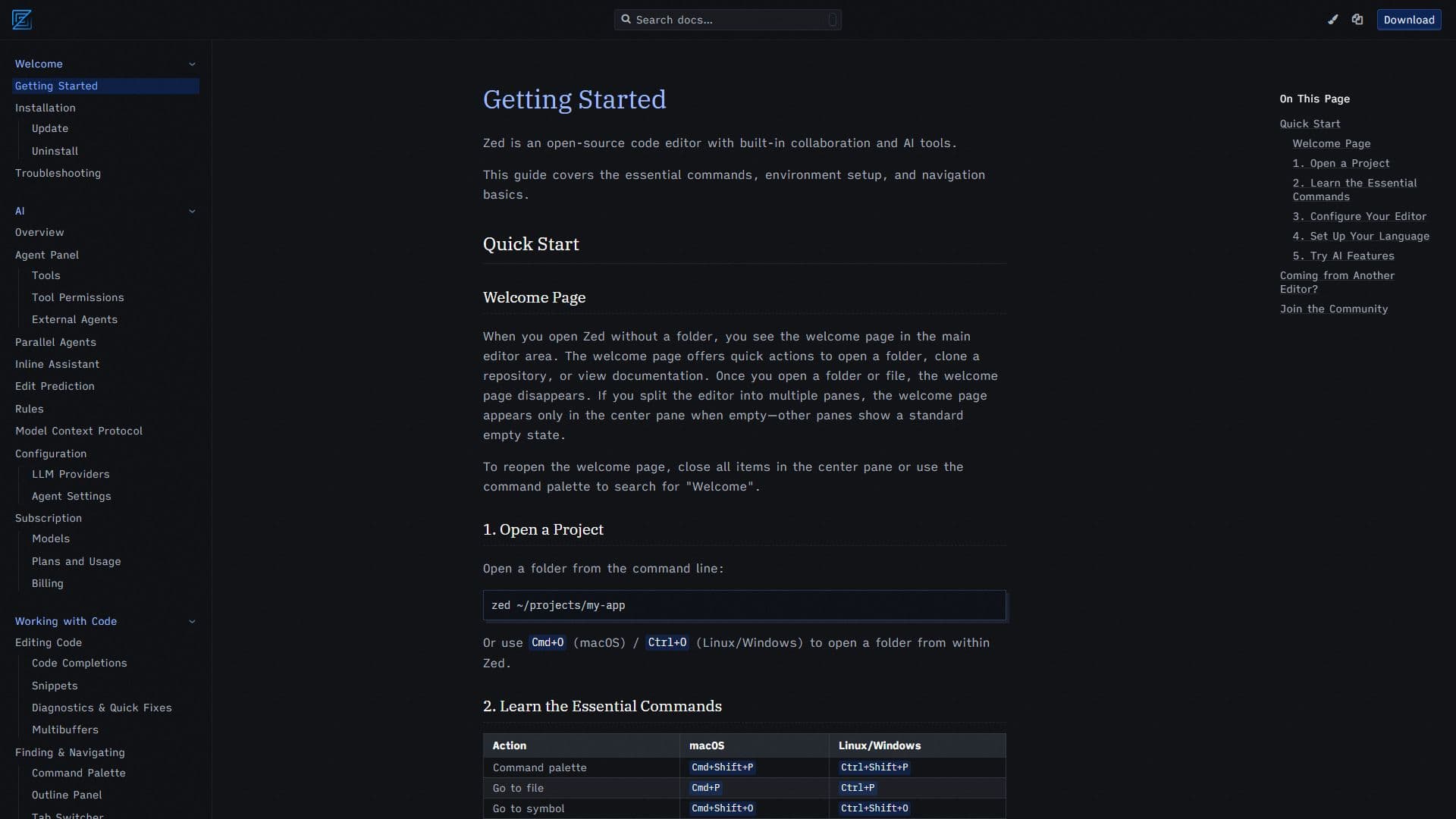
Task: Open Troubleshooting in the sidebar
Action: tap(58, 173)
